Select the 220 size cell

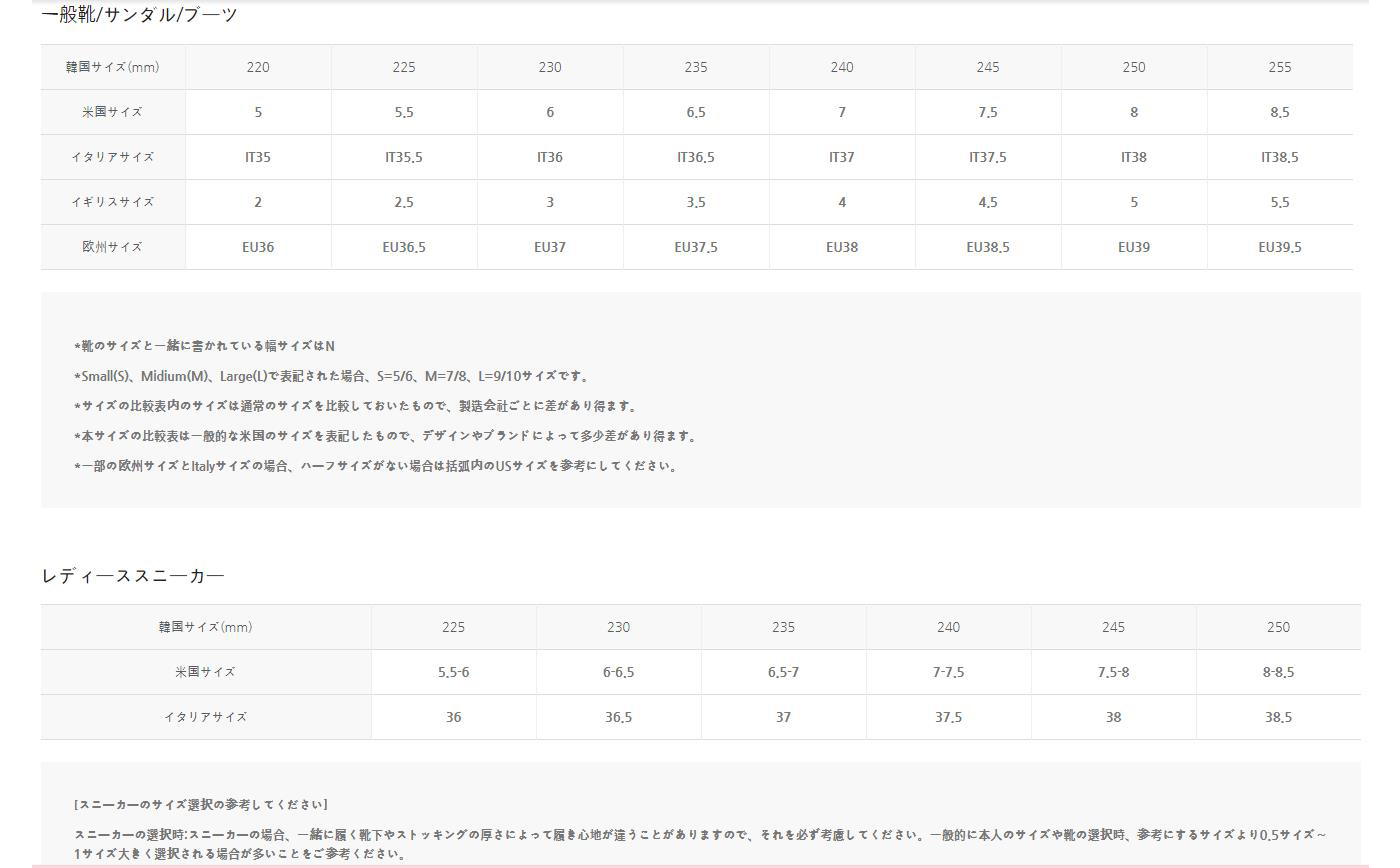[257, 67]
